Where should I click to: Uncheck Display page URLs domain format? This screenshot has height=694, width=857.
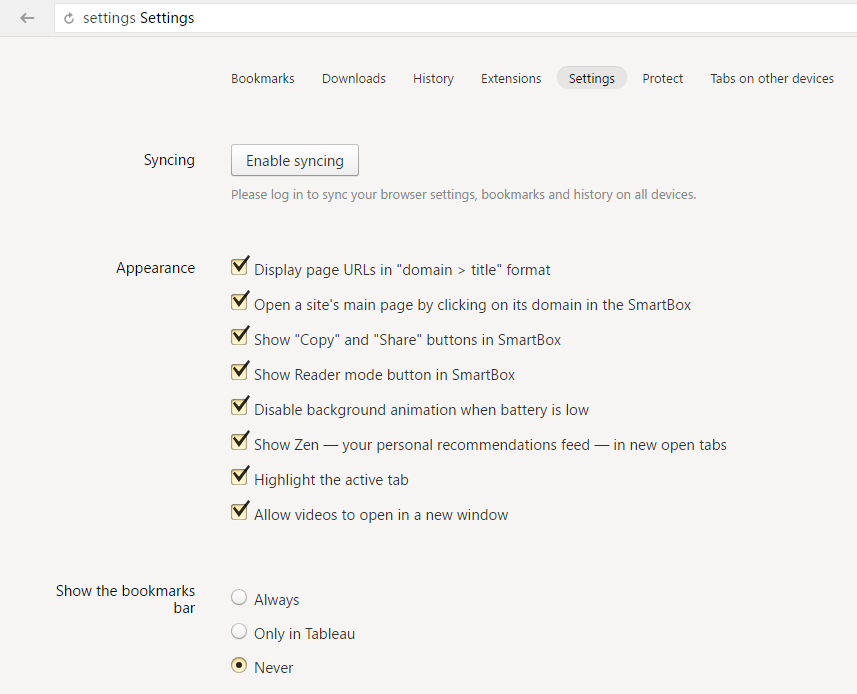[x=239, y=267]
